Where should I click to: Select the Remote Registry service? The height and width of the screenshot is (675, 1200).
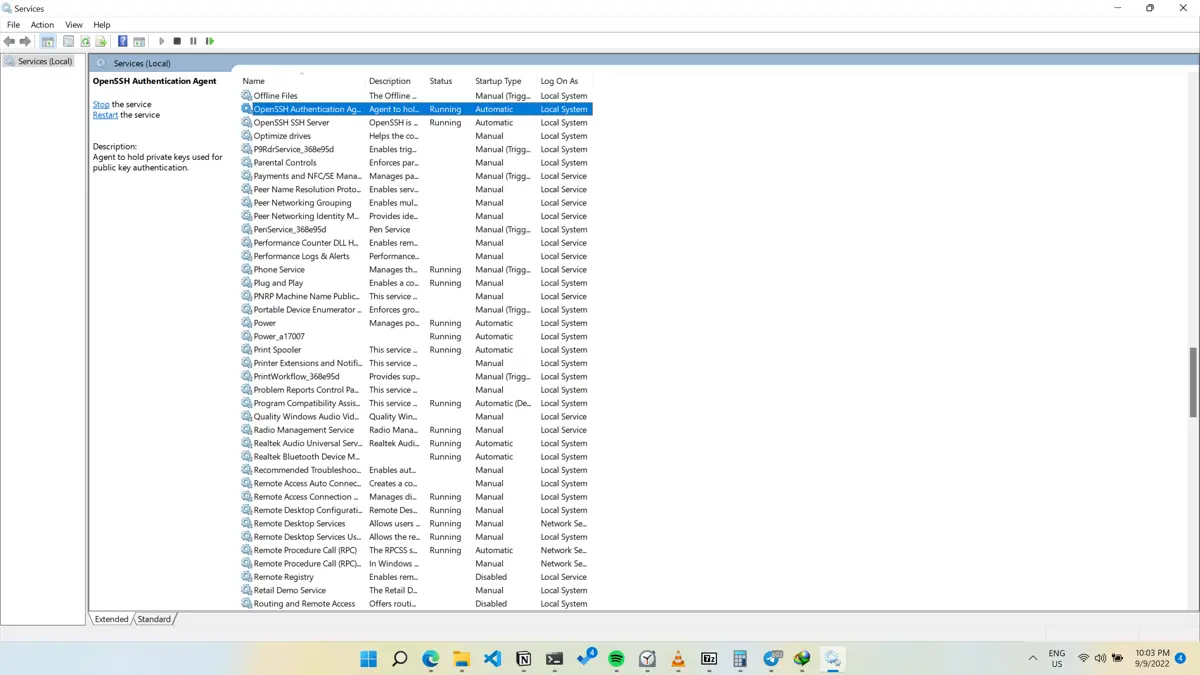[416, 577]
